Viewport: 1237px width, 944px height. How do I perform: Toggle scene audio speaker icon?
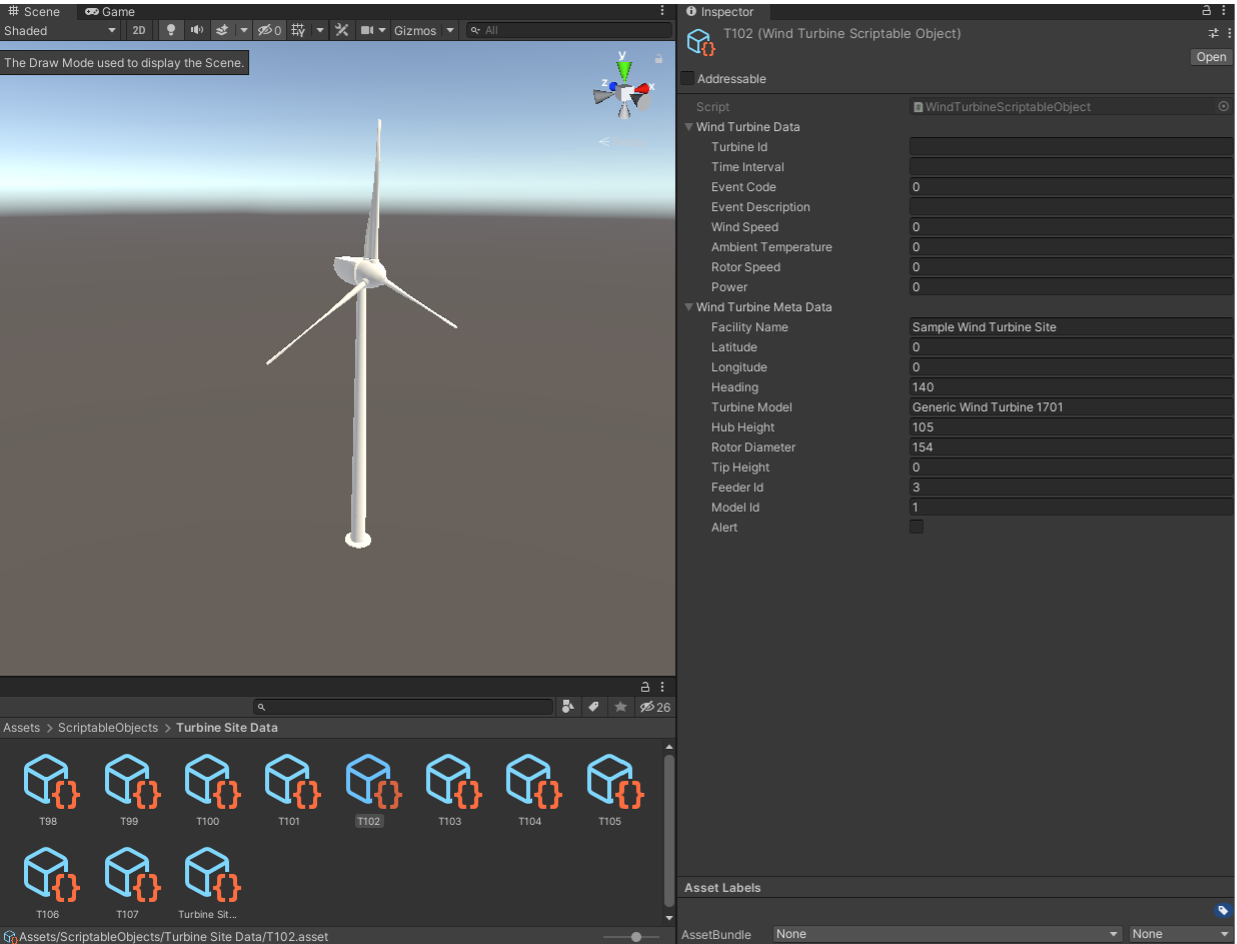tap(197, 30)
